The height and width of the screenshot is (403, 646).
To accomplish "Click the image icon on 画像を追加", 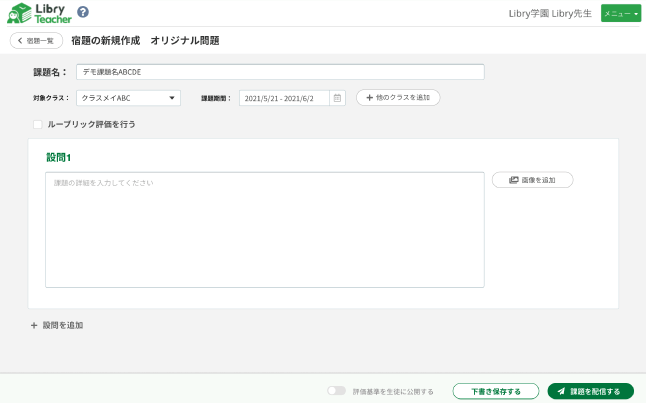I will pos(513,180).
